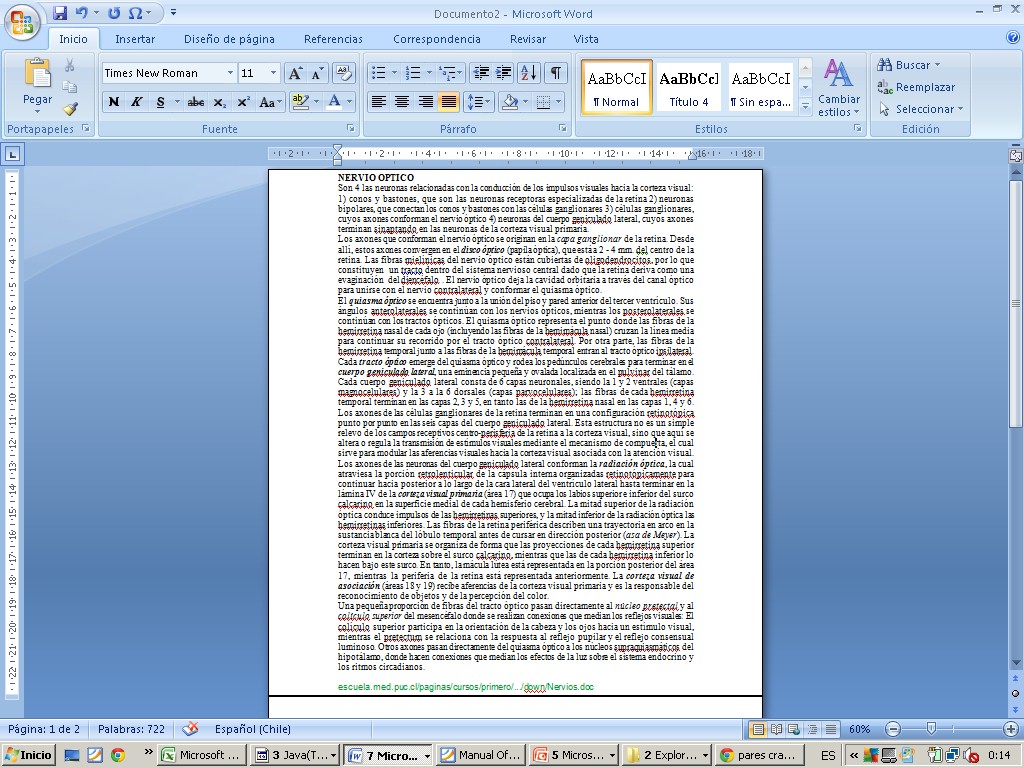The height and width of the screenshot is (768, 1024).
Task: Apply subscript formatting icon
Action: (219, 102)
